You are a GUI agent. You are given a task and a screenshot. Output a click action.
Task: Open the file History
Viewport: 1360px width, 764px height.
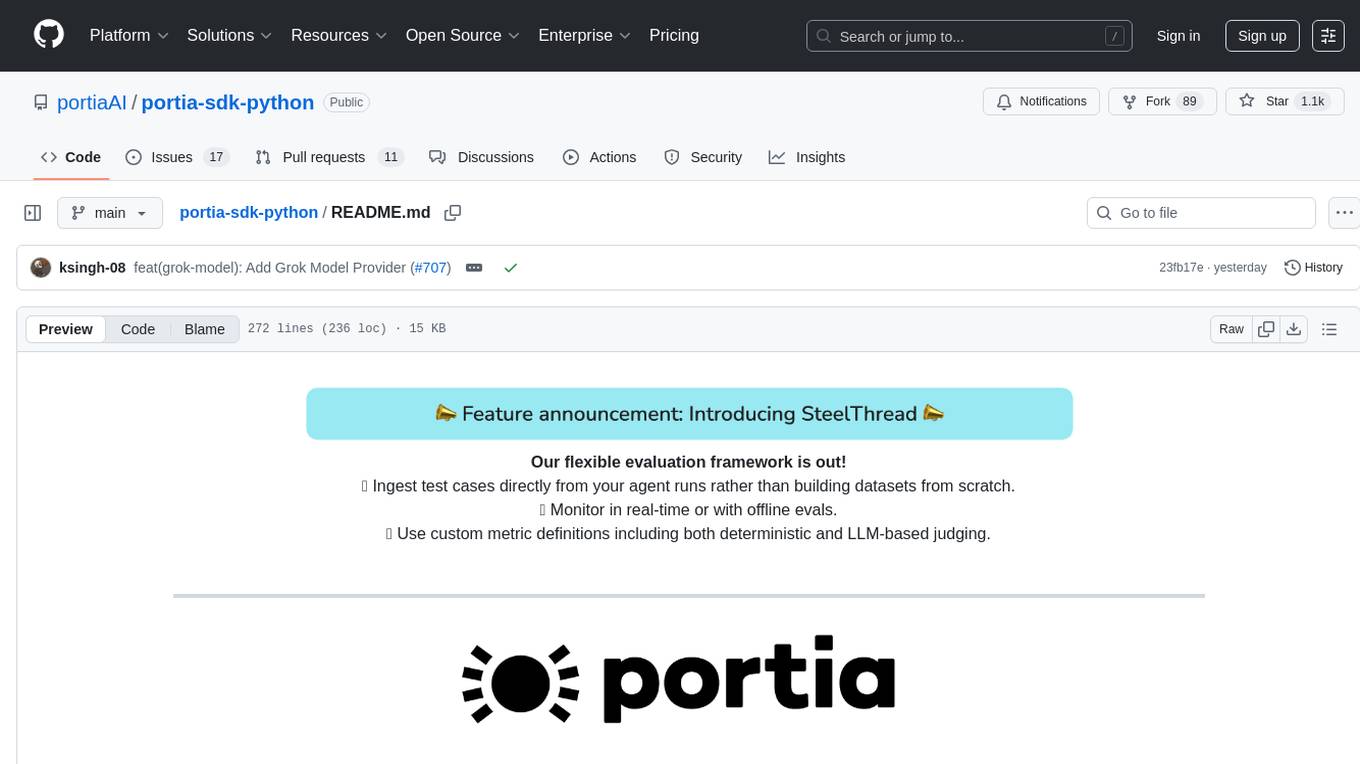(x=1313, y=267)
